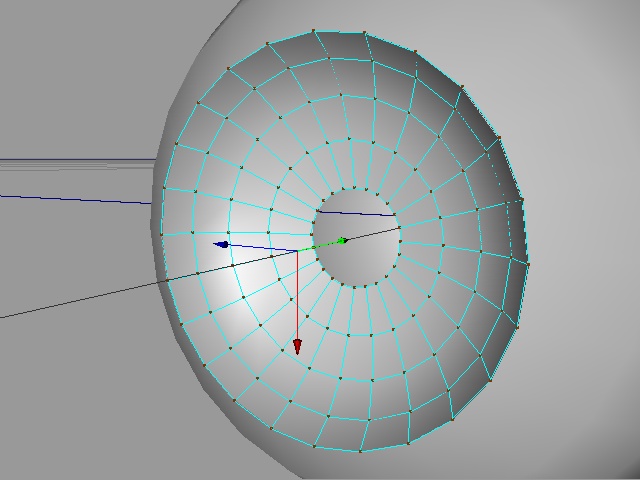Click empty gray background in bottom-left corner
640x480 pixels.
60,420
